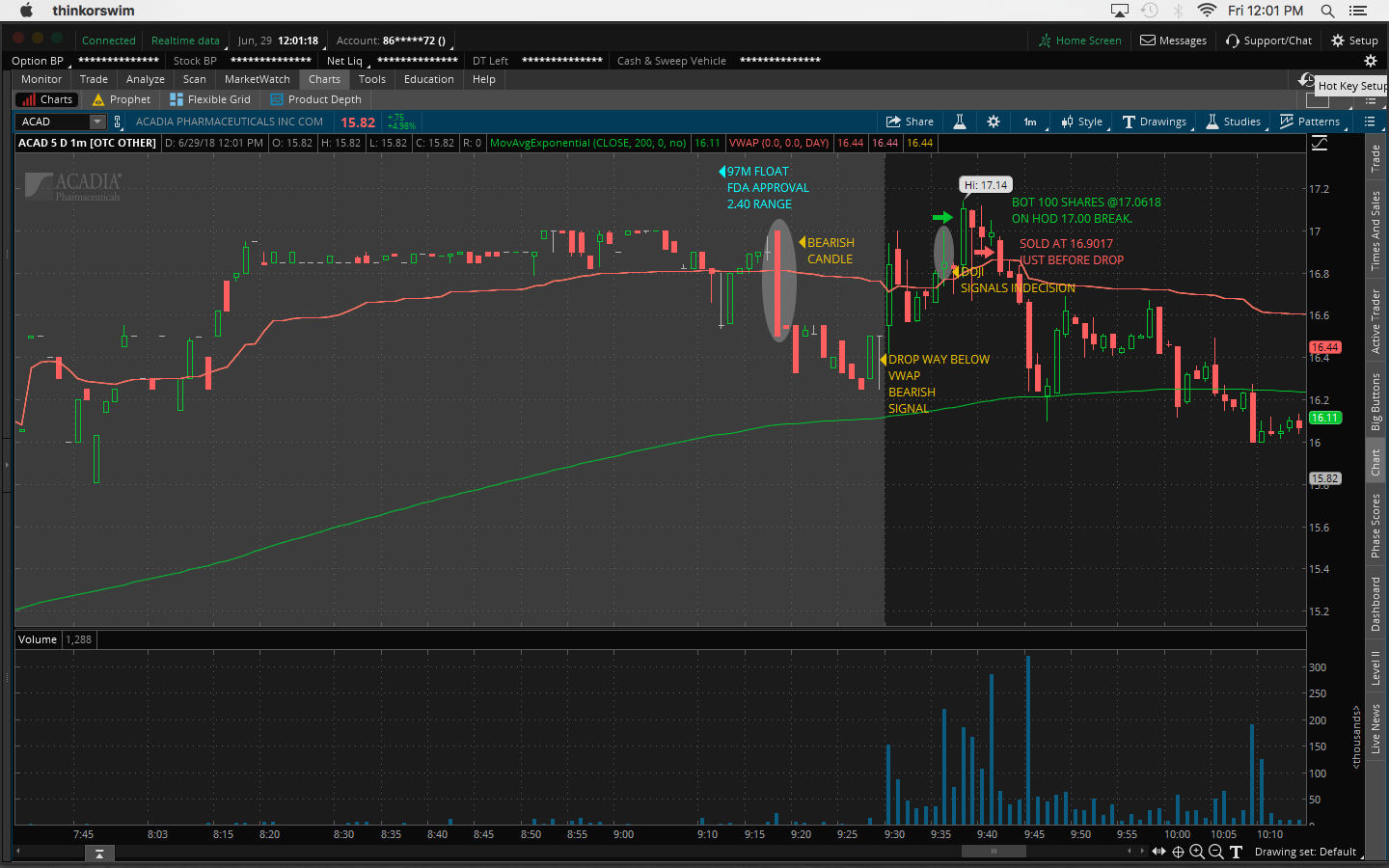Open the Option BP dropdown
The image size is (1389, 868).
click(39, 61)
